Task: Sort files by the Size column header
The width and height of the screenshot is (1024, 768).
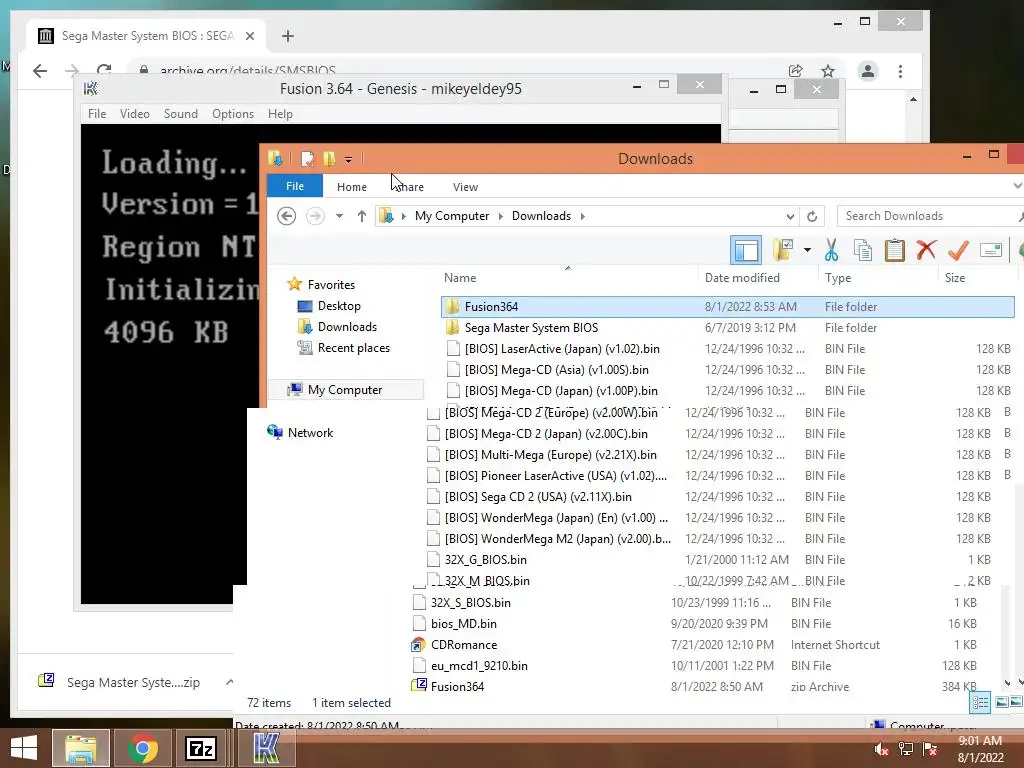Action: tap(954, 278)
